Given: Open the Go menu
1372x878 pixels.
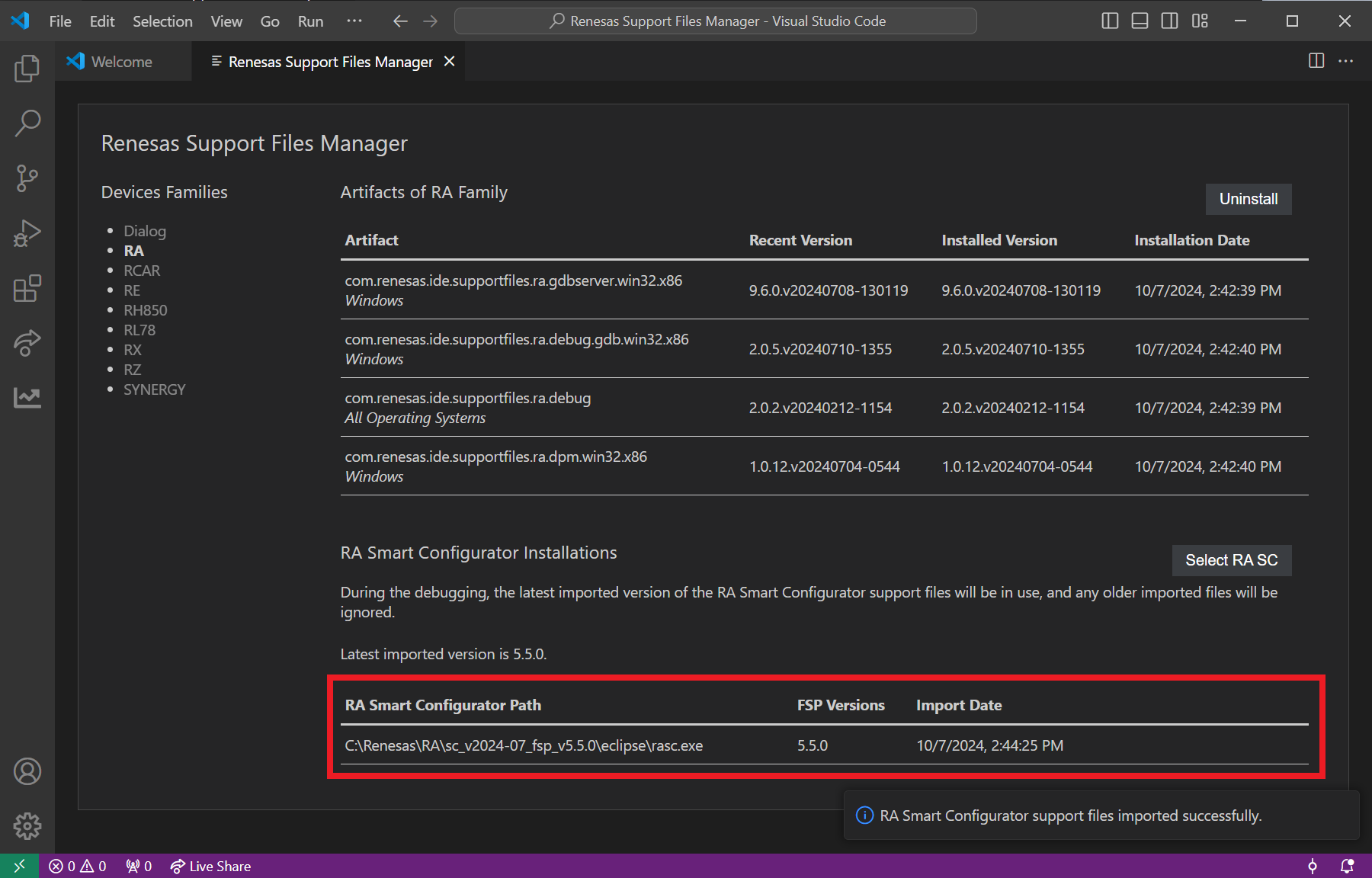Looking at the screenshot, I should tap(270, 21).
